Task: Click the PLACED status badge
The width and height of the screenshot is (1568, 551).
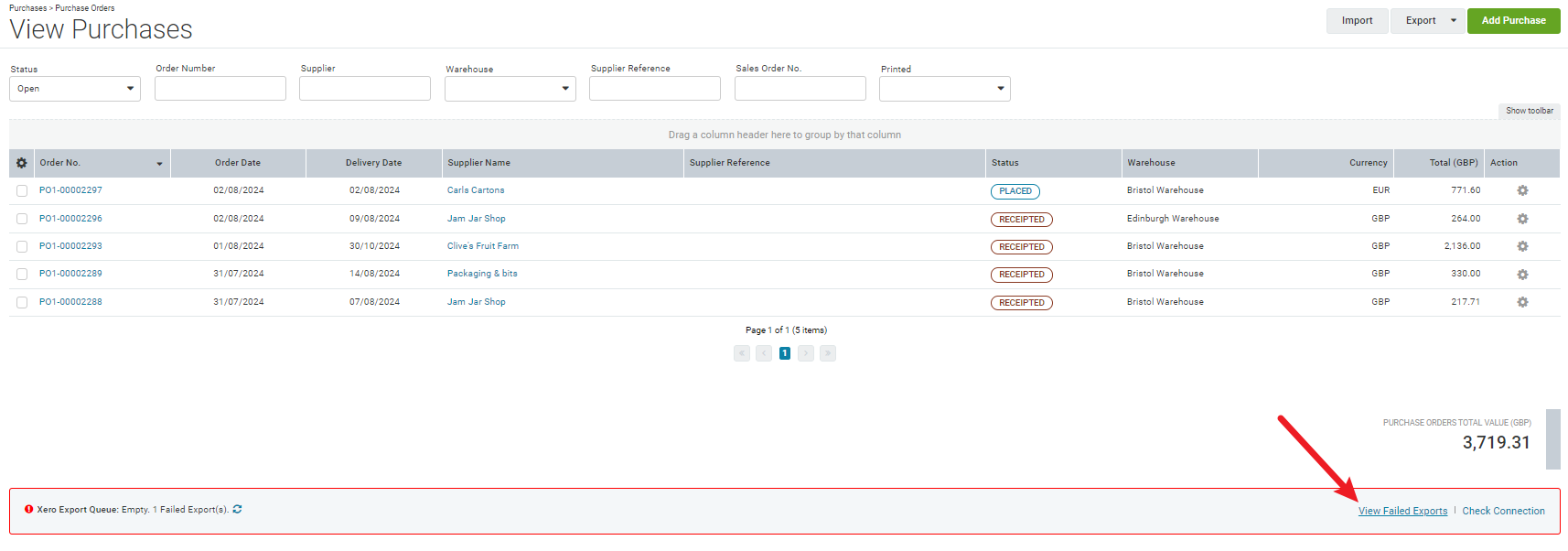Action: tap(1015, 191)
